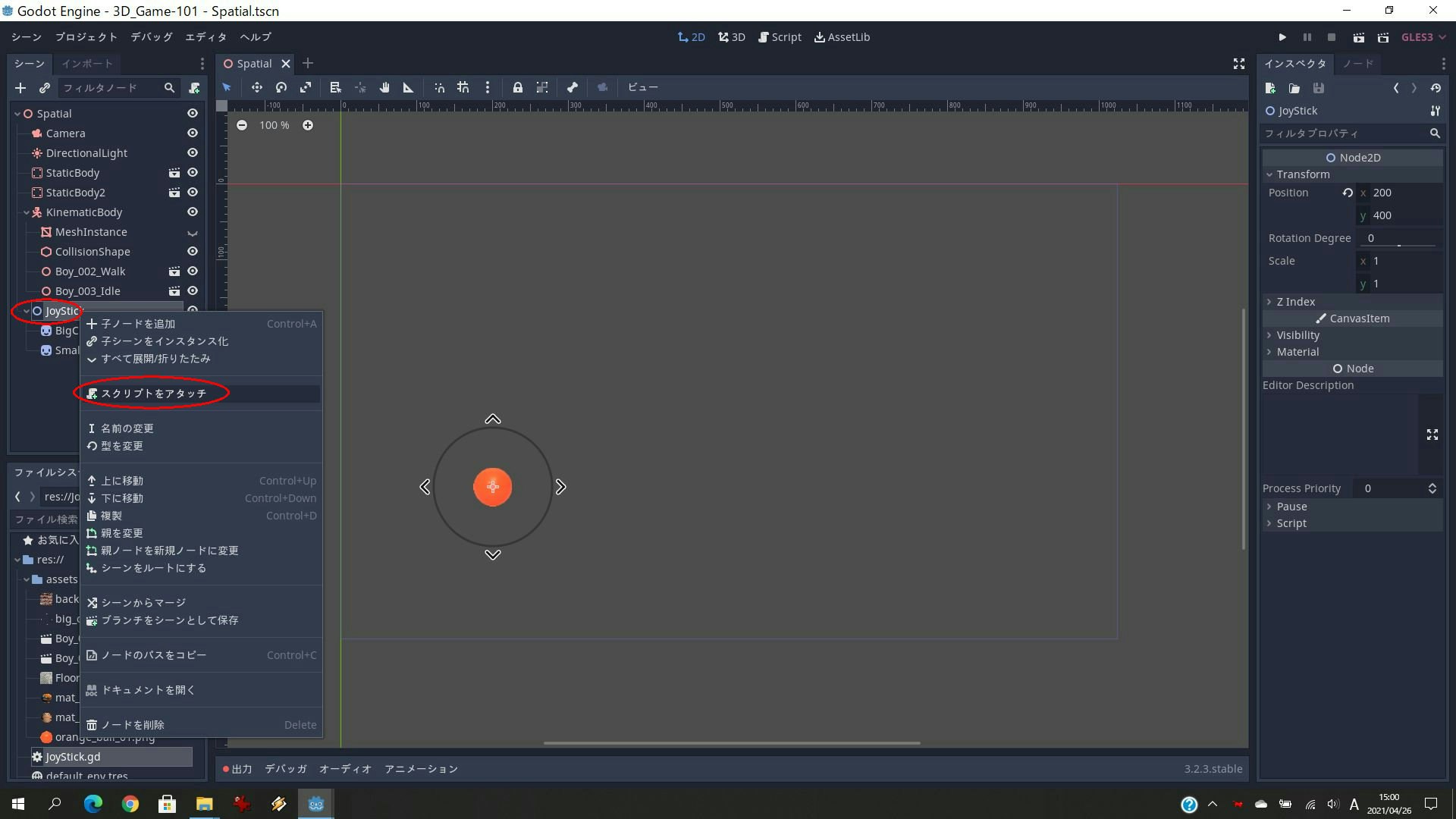Toggle visibility of the DirectionalLight node

pos(192,152)
